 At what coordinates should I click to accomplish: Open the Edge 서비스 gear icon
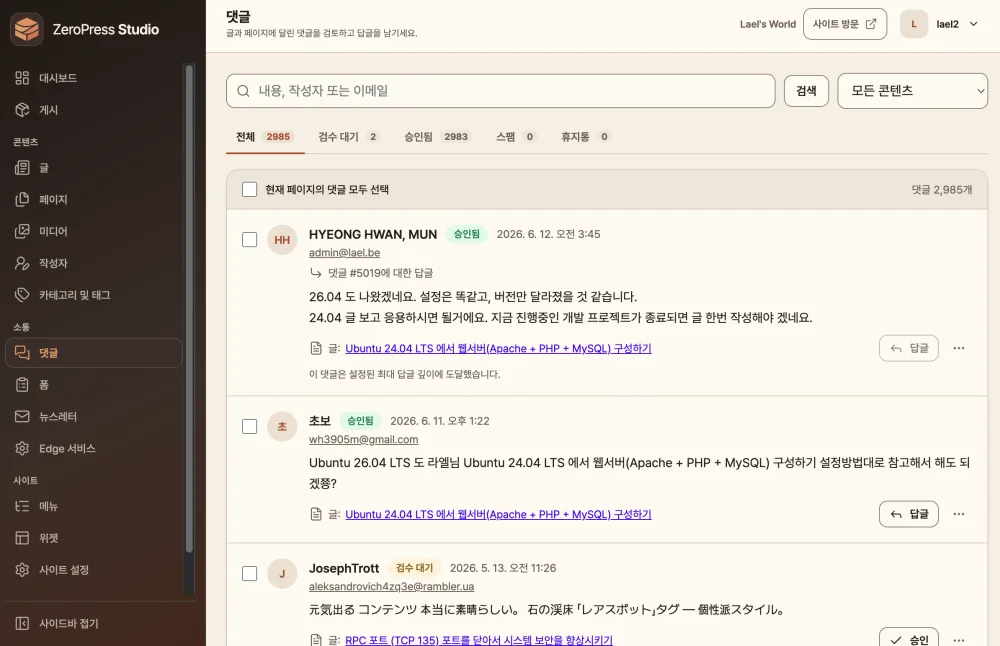pyautogui.click(x=22, y=448)
